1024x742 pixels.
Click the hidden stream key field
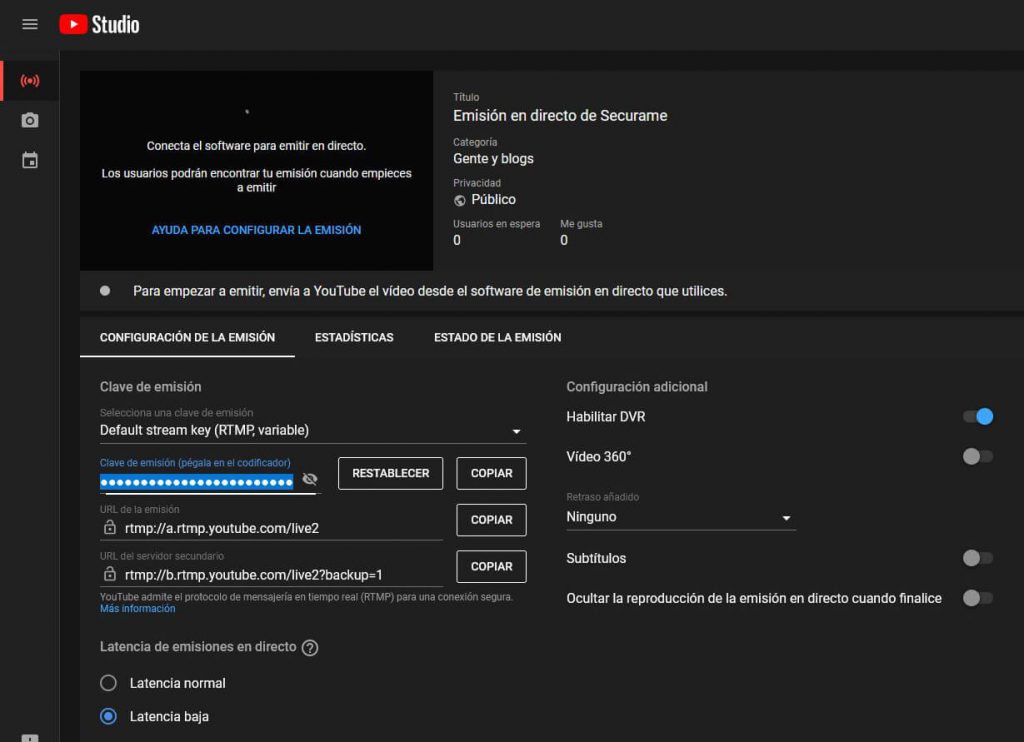coord(197,482)
